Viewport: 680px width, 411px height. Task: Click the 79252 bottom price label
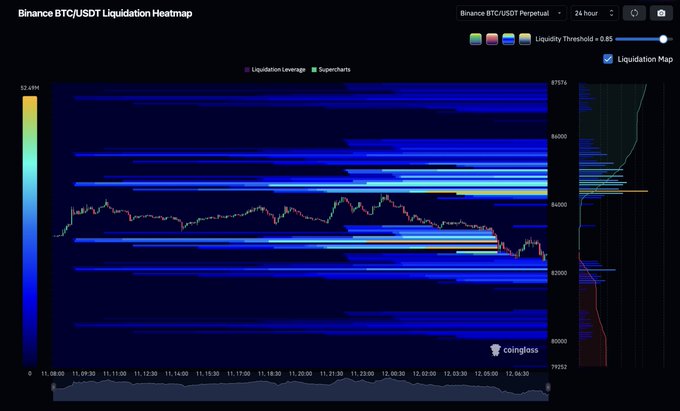(x=559, y=367)
